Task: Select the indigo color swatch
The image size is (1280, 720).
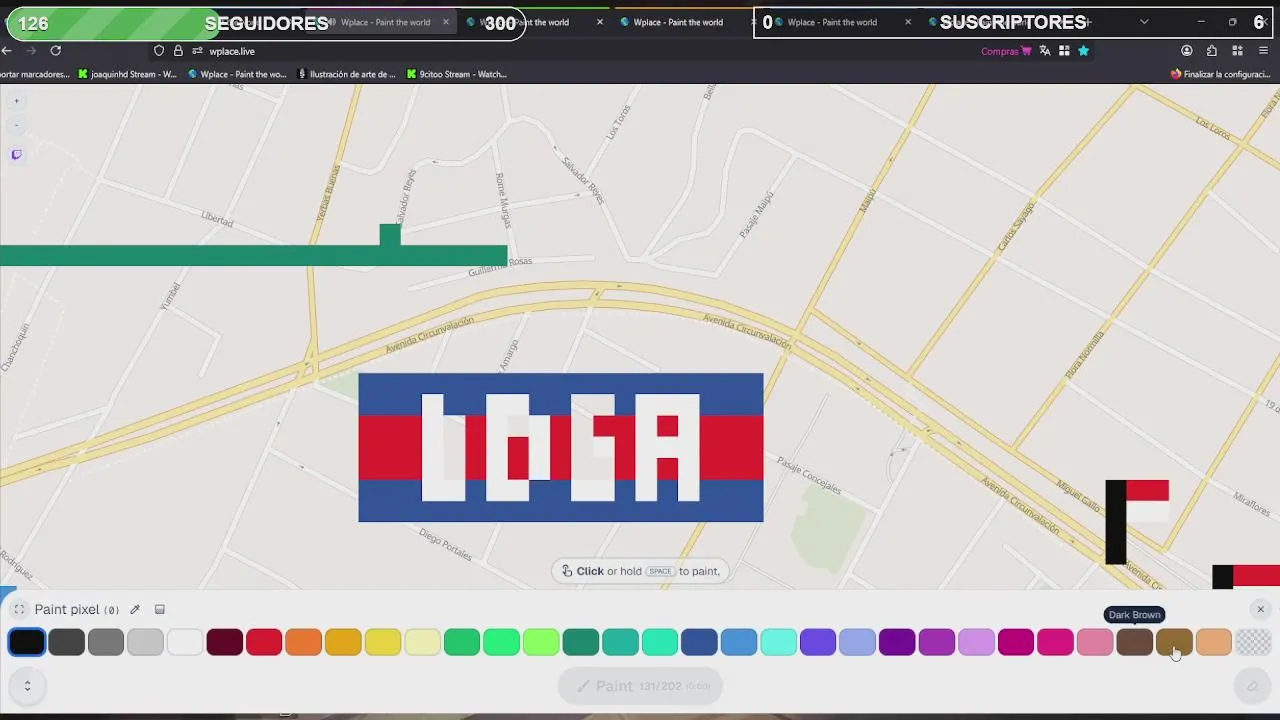Action: [x=818, y=642]
